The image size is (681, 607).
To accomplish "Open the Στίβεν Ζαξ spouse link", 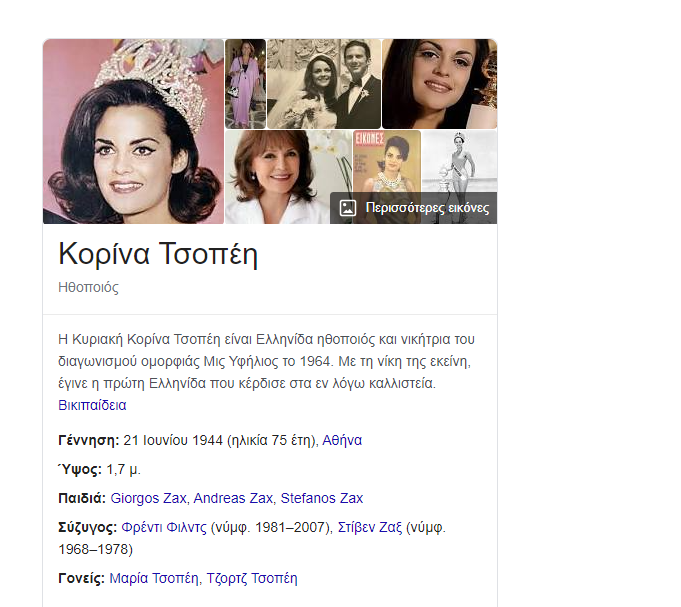I will [x=370, y=527].
